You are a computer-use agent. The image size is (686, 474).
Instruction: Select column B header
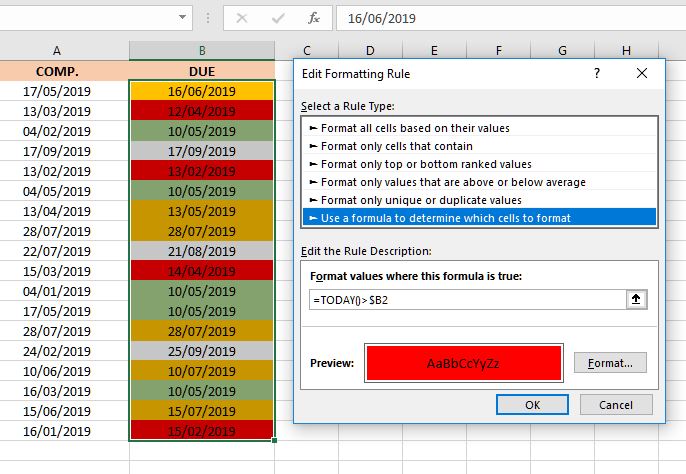202,51
